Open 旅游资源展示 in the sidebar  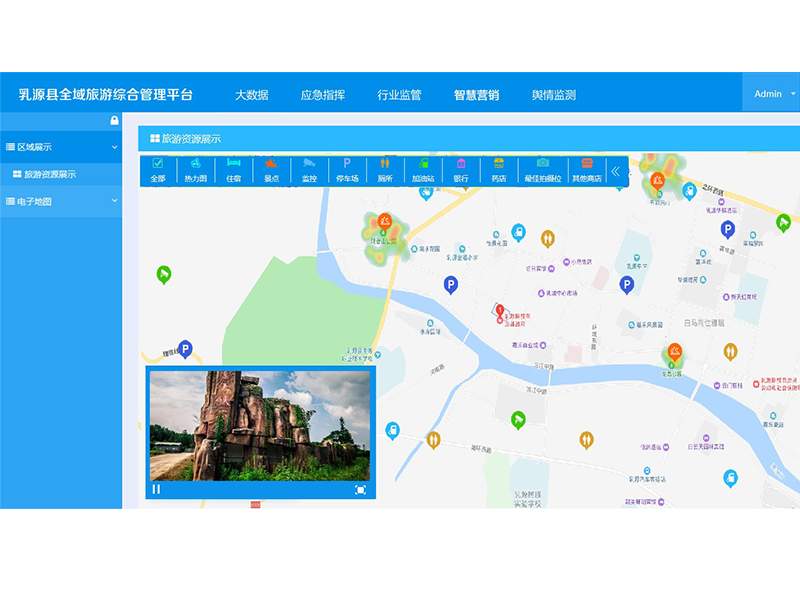pyautogui.click(x=61, y=174)
